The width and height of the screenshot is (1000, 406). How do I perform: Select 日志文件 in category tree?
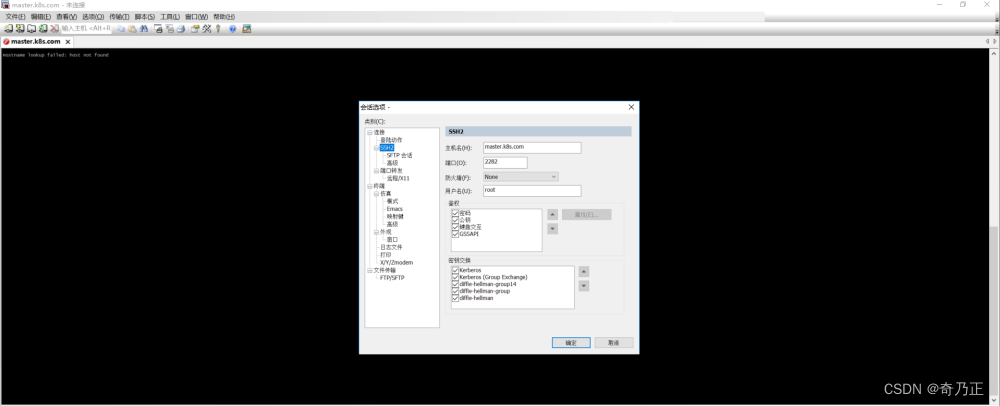(391, 247)
